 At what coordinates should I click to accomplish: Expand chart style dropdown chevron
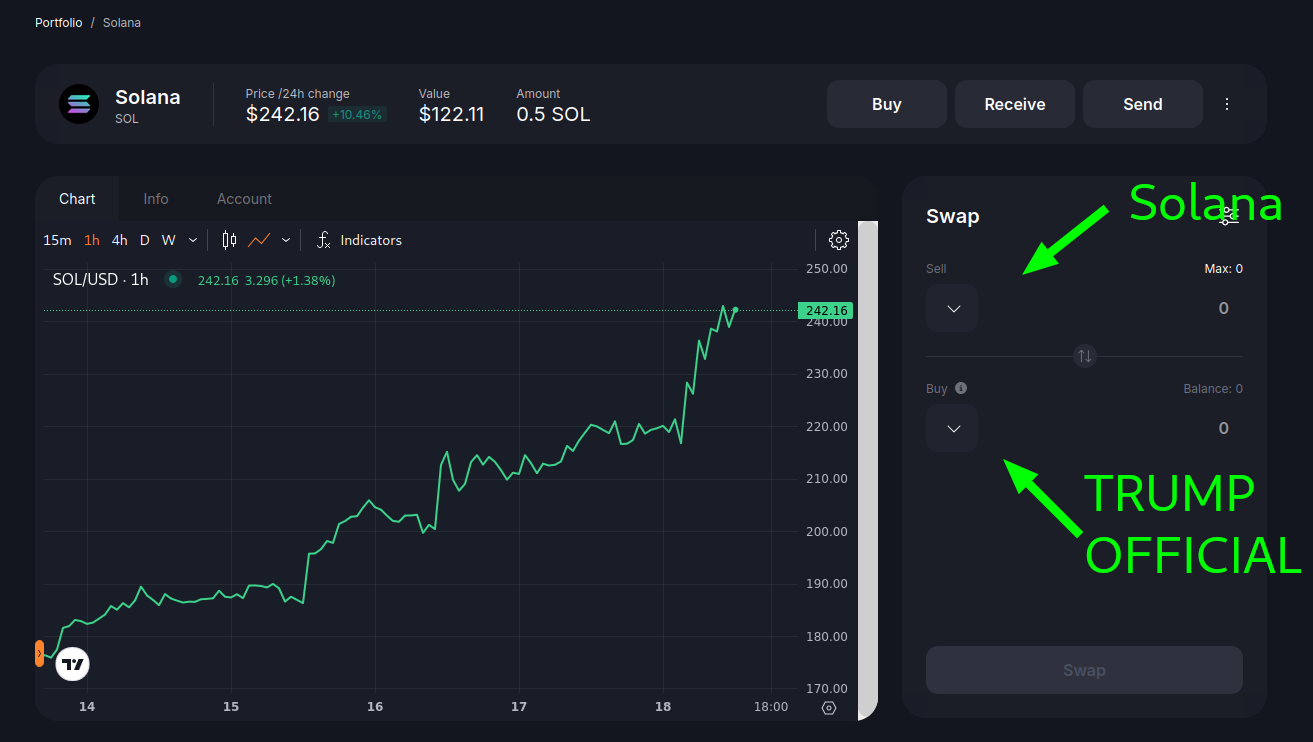(x=286, y=240)
